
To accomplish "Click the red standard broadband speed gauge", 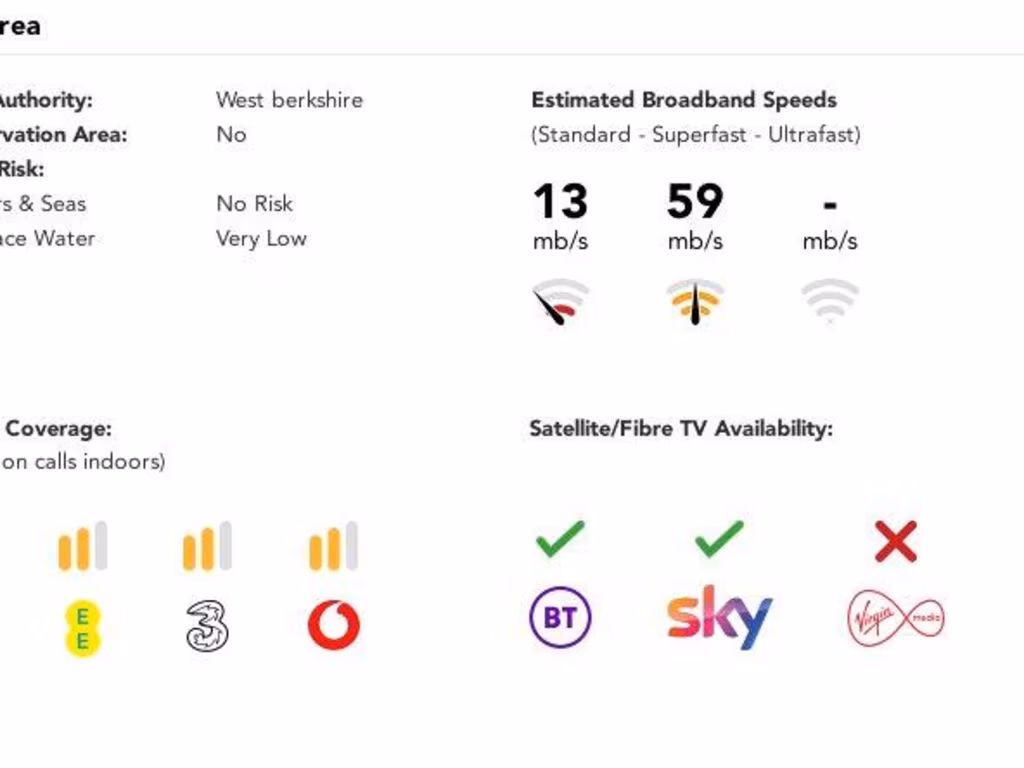I will point(560,302).
